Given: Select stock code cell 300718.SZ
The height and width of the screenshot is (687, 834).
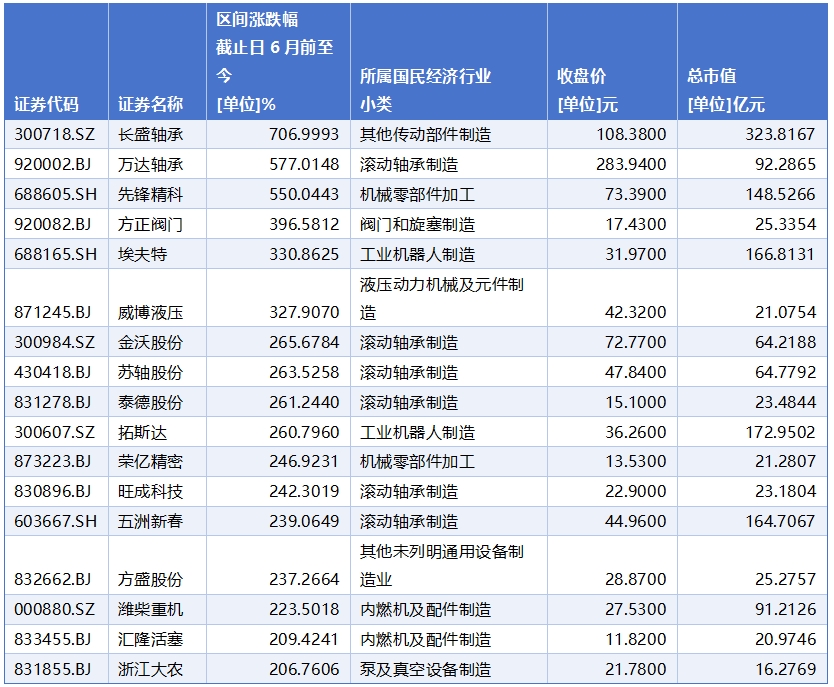Looking at the screenshot, I should [x=53, y=134].
